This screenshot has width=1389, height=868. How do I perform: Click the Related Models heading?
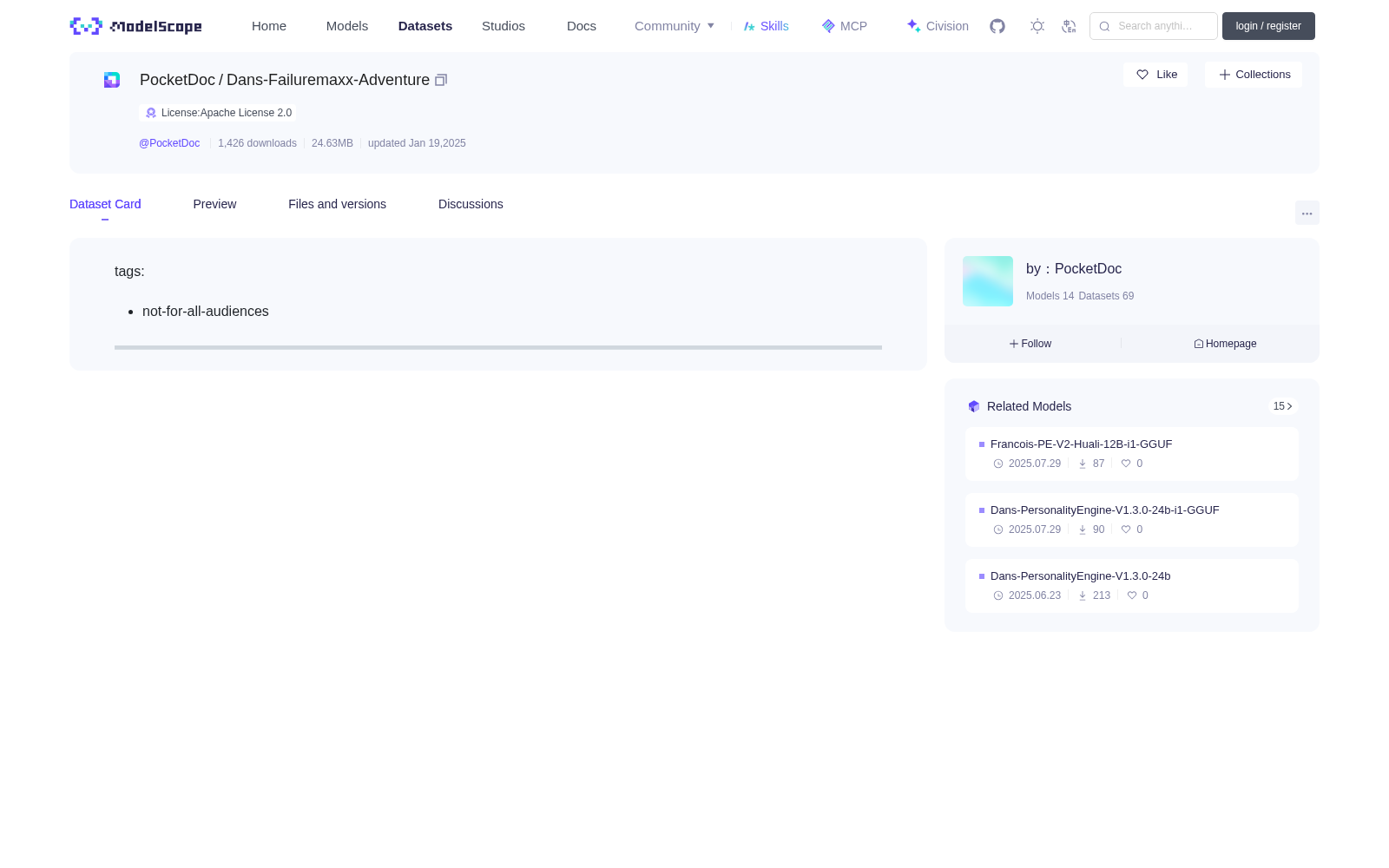tap(1030, 406)
